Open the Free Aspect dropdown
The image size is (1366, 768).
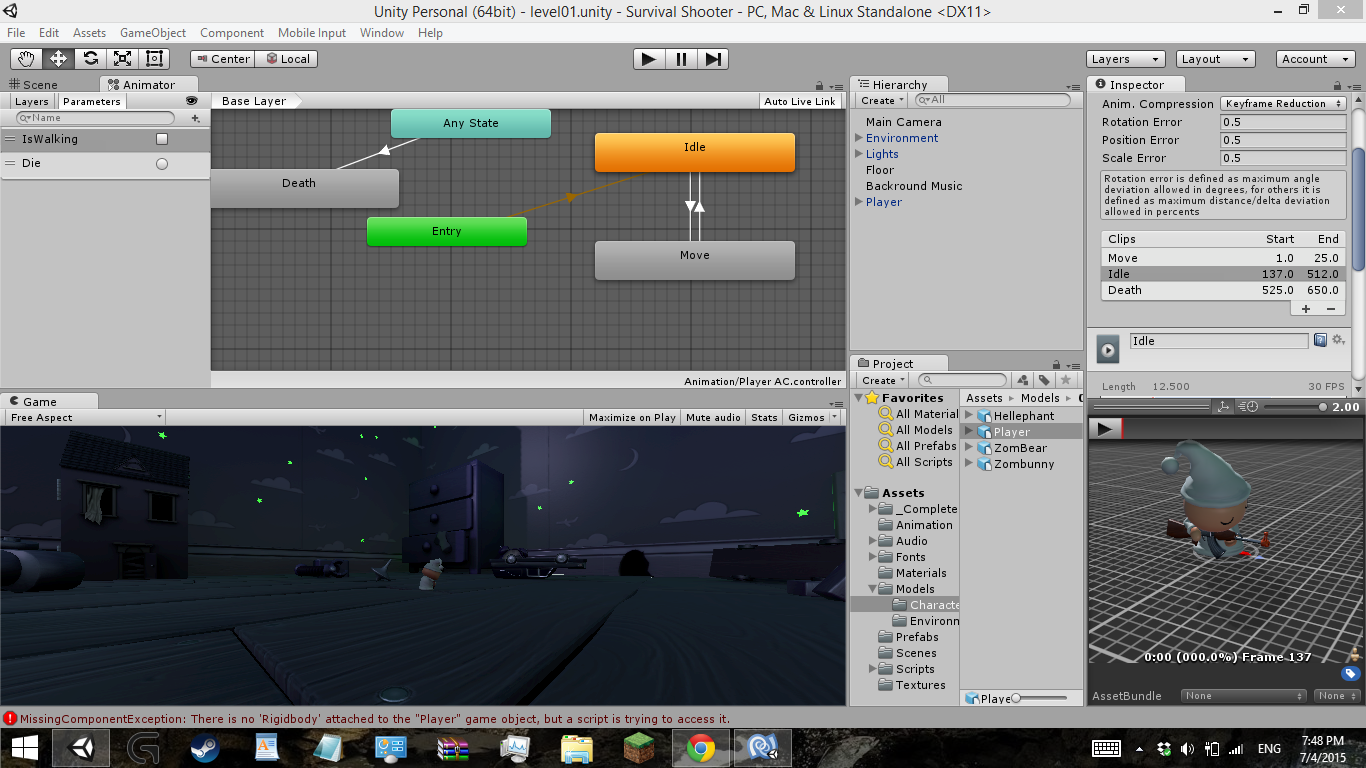click(85, 418)
